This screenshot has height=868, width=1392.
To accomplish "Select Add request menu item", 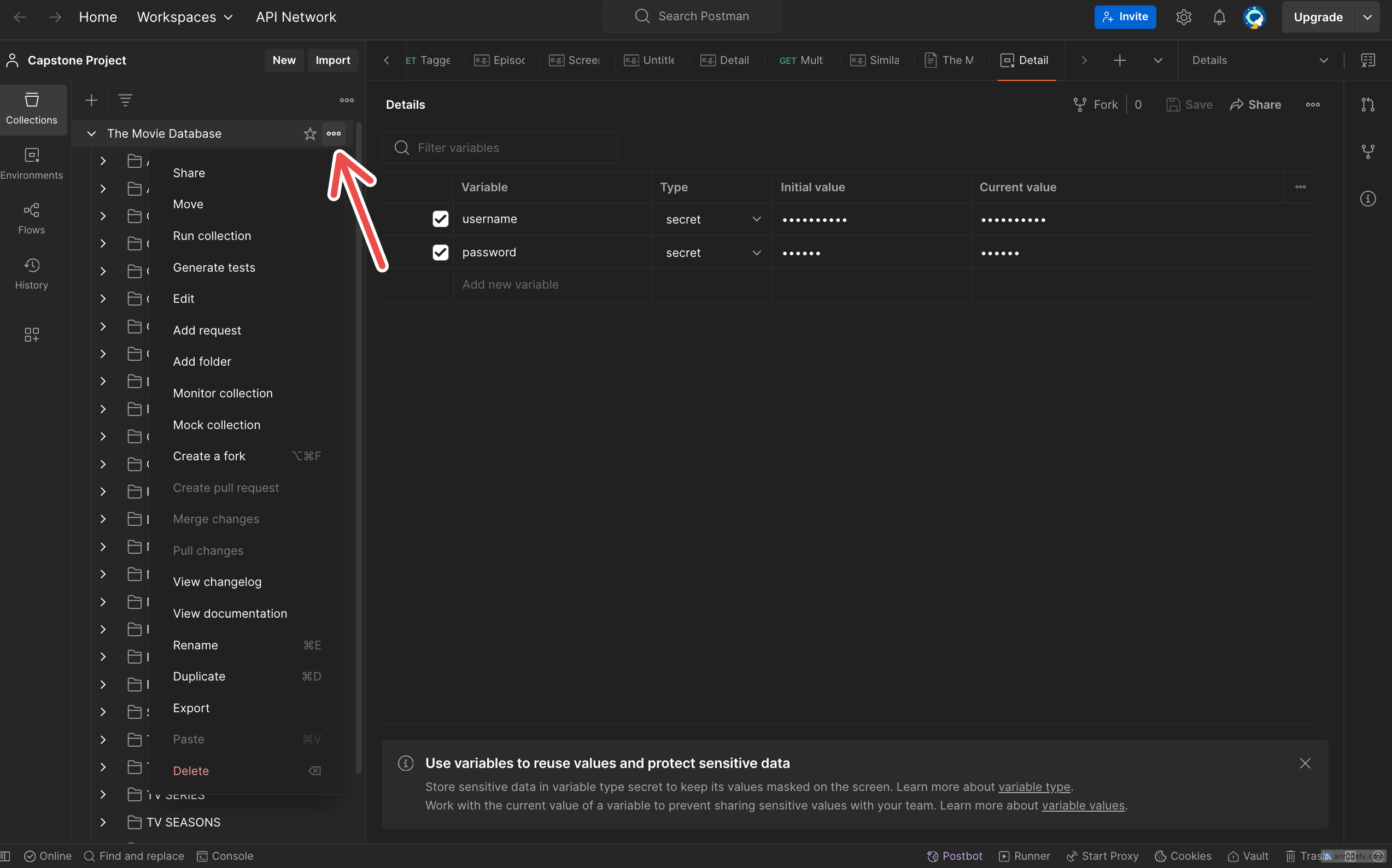I will click(247, 331).
